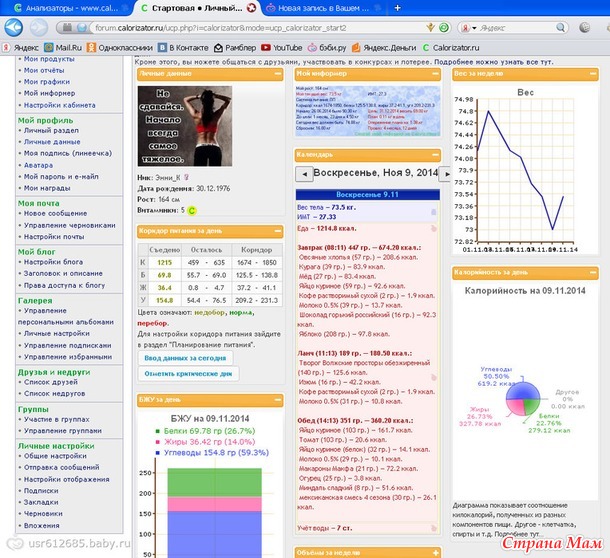Open the Рамблер bookmark
The width and height of the screenshot is (610, 558).
pyautogui.click(x=235, y=48)
